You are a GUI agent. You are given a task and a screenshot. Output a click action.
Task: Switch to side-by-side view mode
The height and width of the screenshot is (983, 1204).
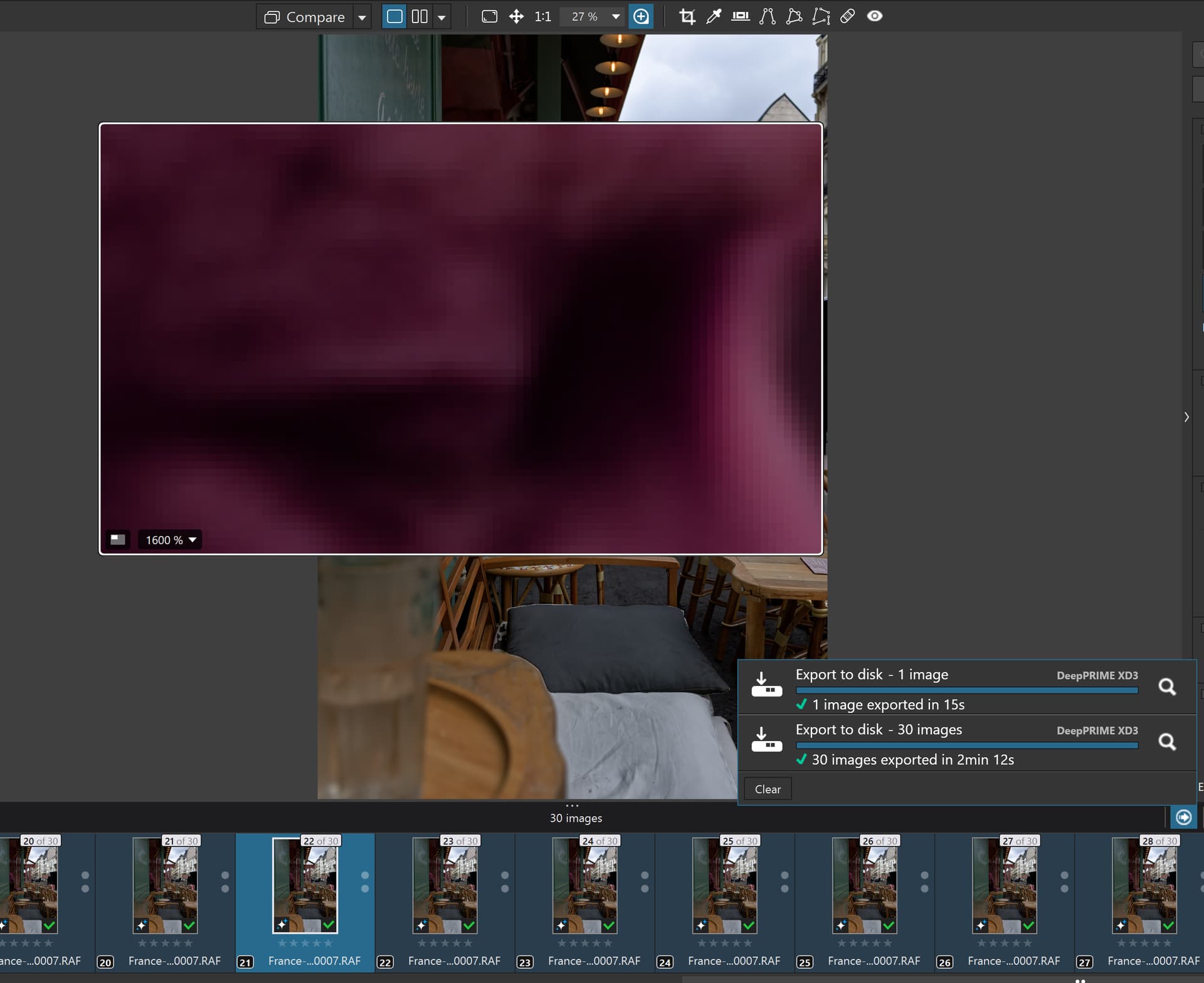[420, 17]
